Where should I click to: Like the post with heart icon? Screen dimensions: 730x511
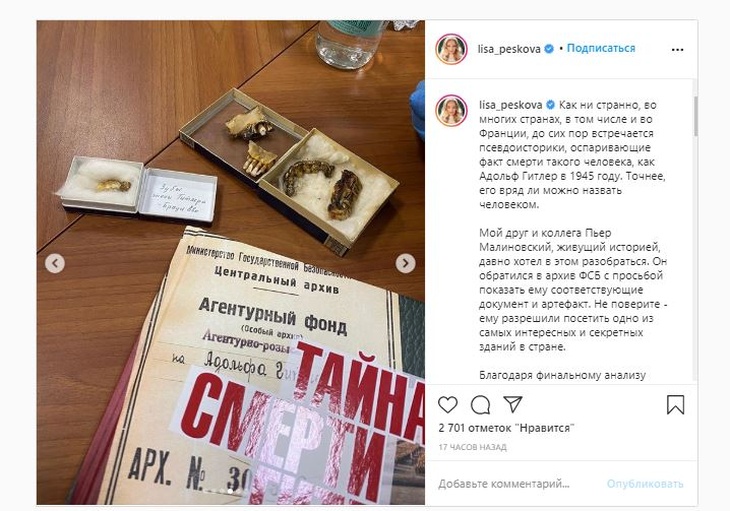pyautogui.click(x=448, y=404)
